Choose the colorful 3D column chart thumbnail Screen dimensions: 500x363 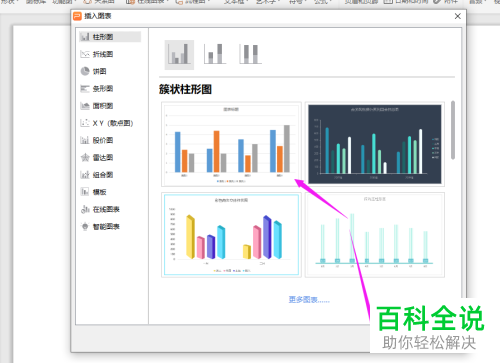point(231,235)
